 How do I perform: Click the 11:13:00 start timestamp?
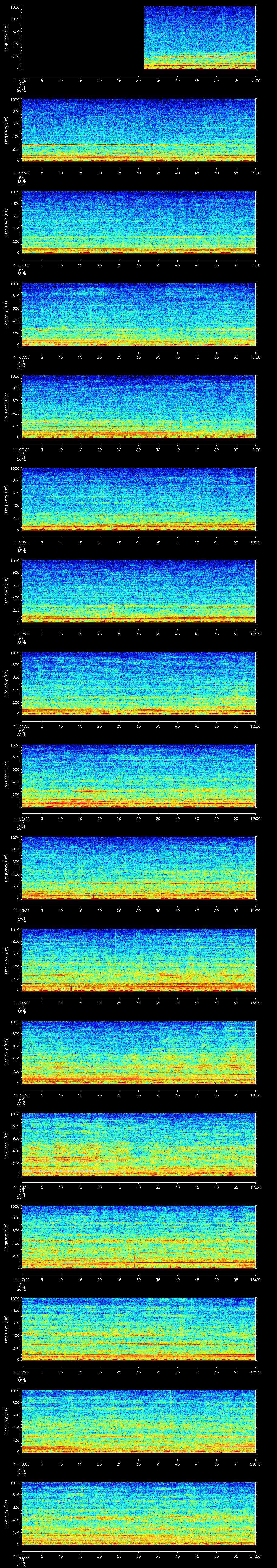(21, 910)
